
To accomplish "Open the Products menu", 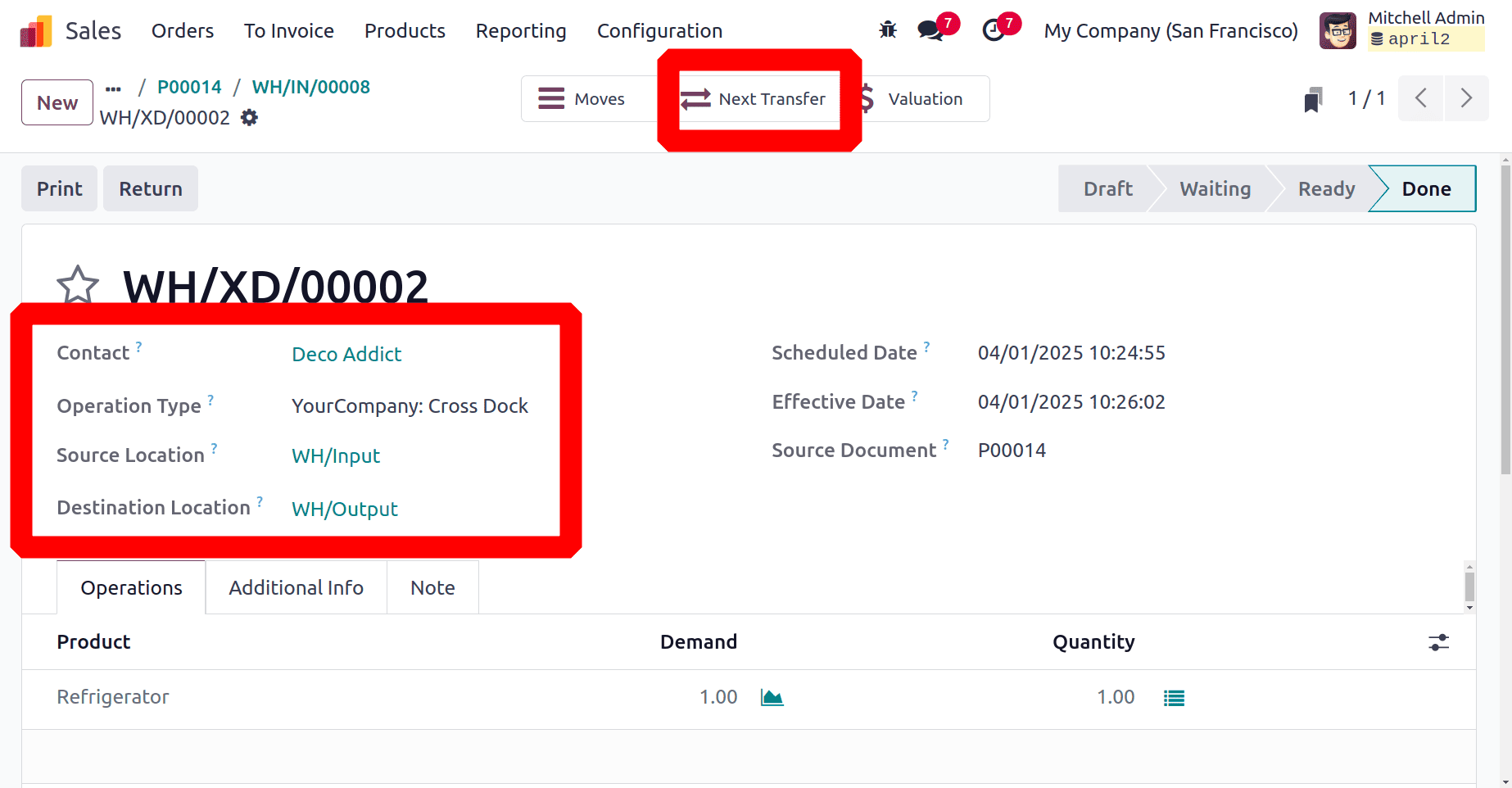I will coord(405,31).
